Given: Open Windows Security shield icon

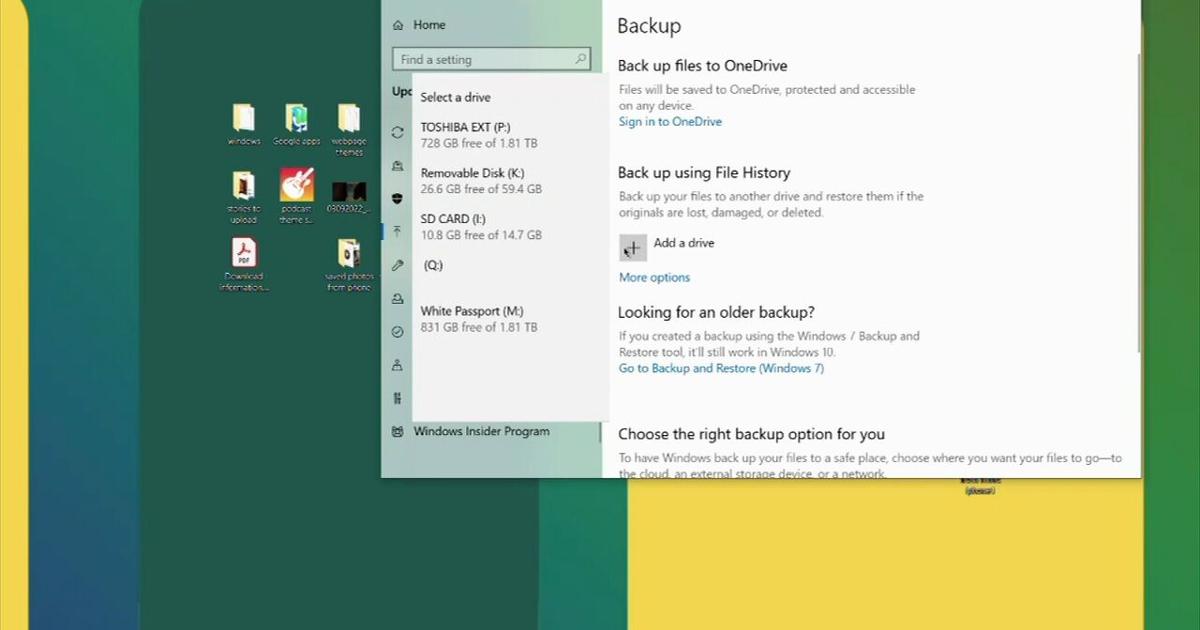Looking at the screenshot, I should [x=398, y=198].
